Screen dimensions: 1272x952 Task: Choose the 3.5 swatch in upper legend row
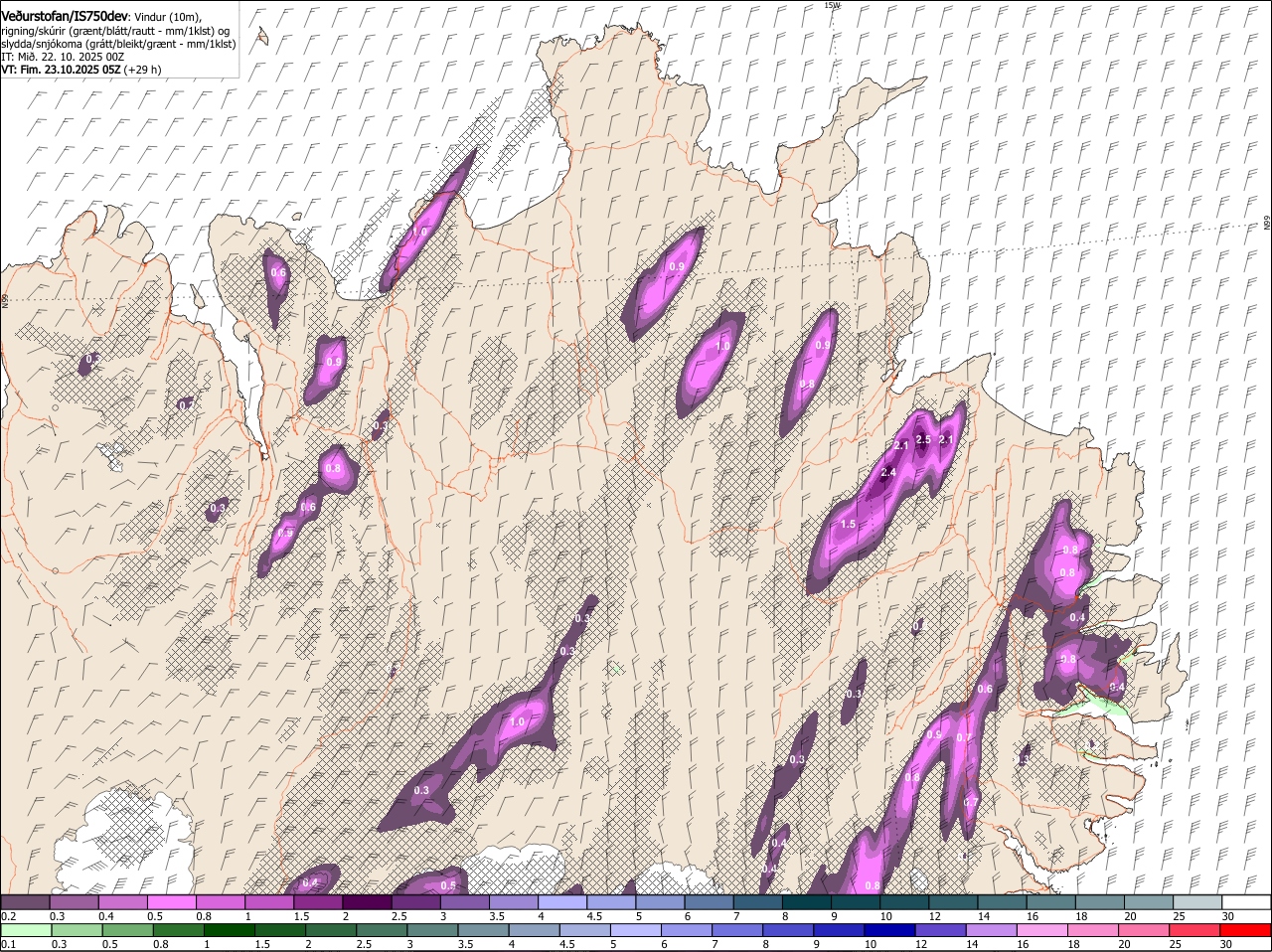click(x=514, y=902)
